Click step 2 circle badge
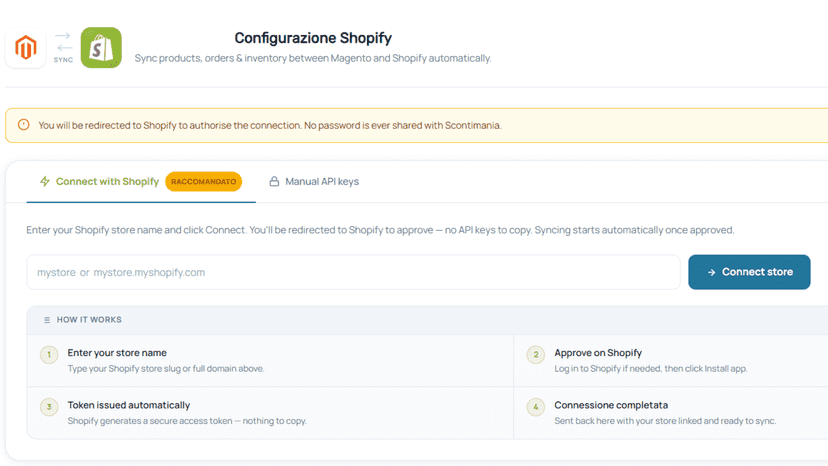 [535, 355]
